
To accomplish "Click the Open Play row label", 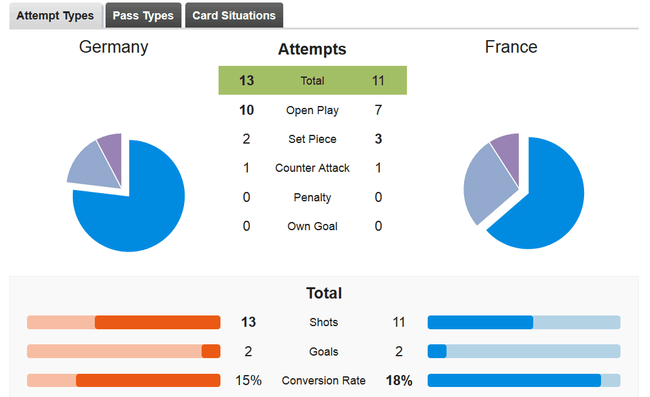I will pyautogui.click(x=313, y=110).
